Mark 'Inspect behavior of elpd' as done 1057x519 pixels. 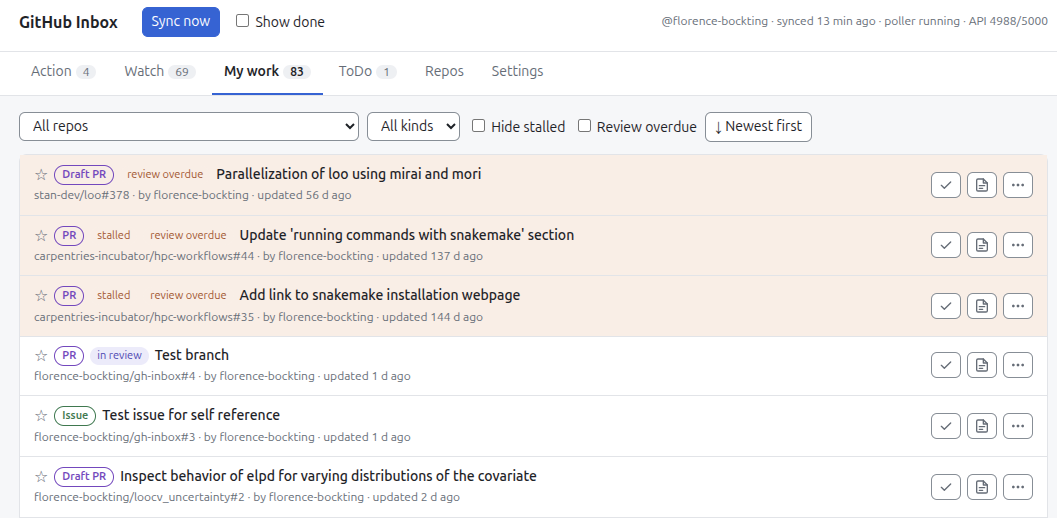[x=946, y=487]
